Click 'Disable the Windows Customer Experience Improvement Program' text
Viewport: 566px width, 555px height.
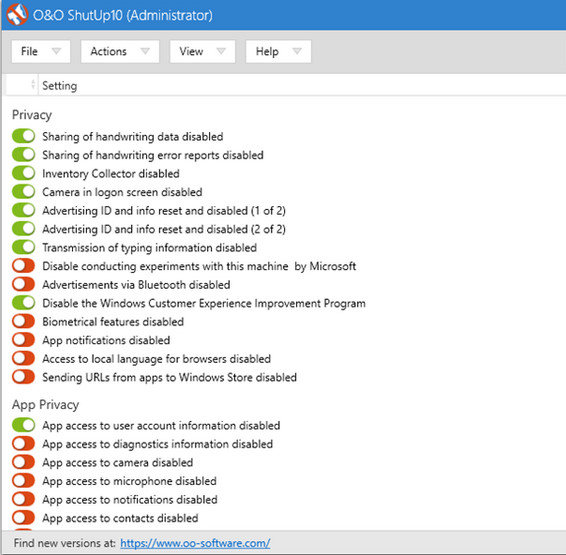204,303
